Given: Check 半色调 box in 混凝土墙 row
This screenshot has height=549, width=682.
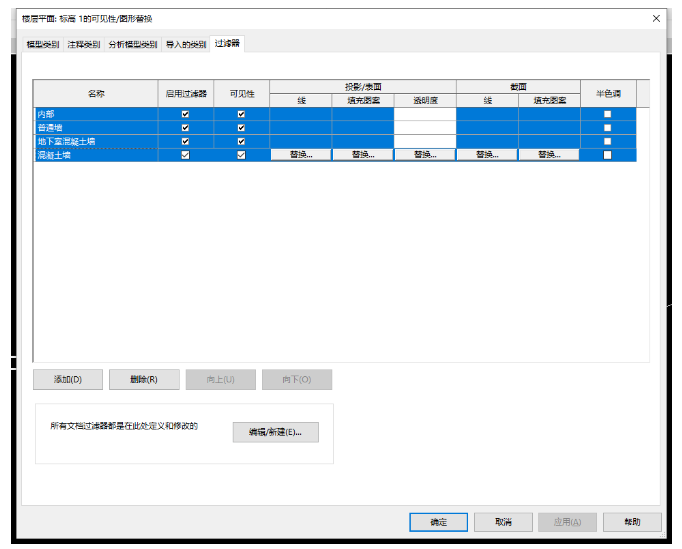Looking at the screenshot, I should pos(608,155).
